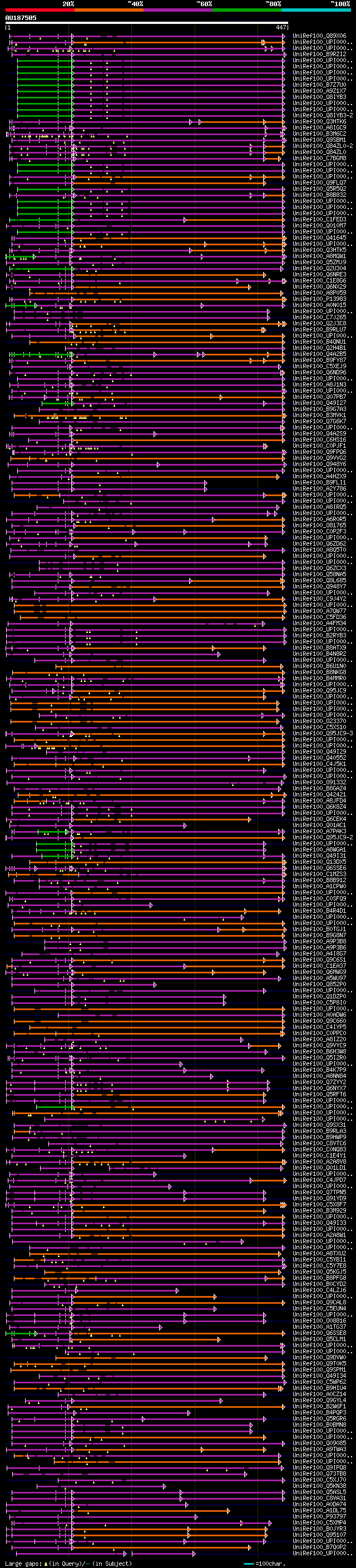Choose the UniRef100_Q4A2B5 subject
Viewport: 356px width, 1568px height.
coord(319,354)
